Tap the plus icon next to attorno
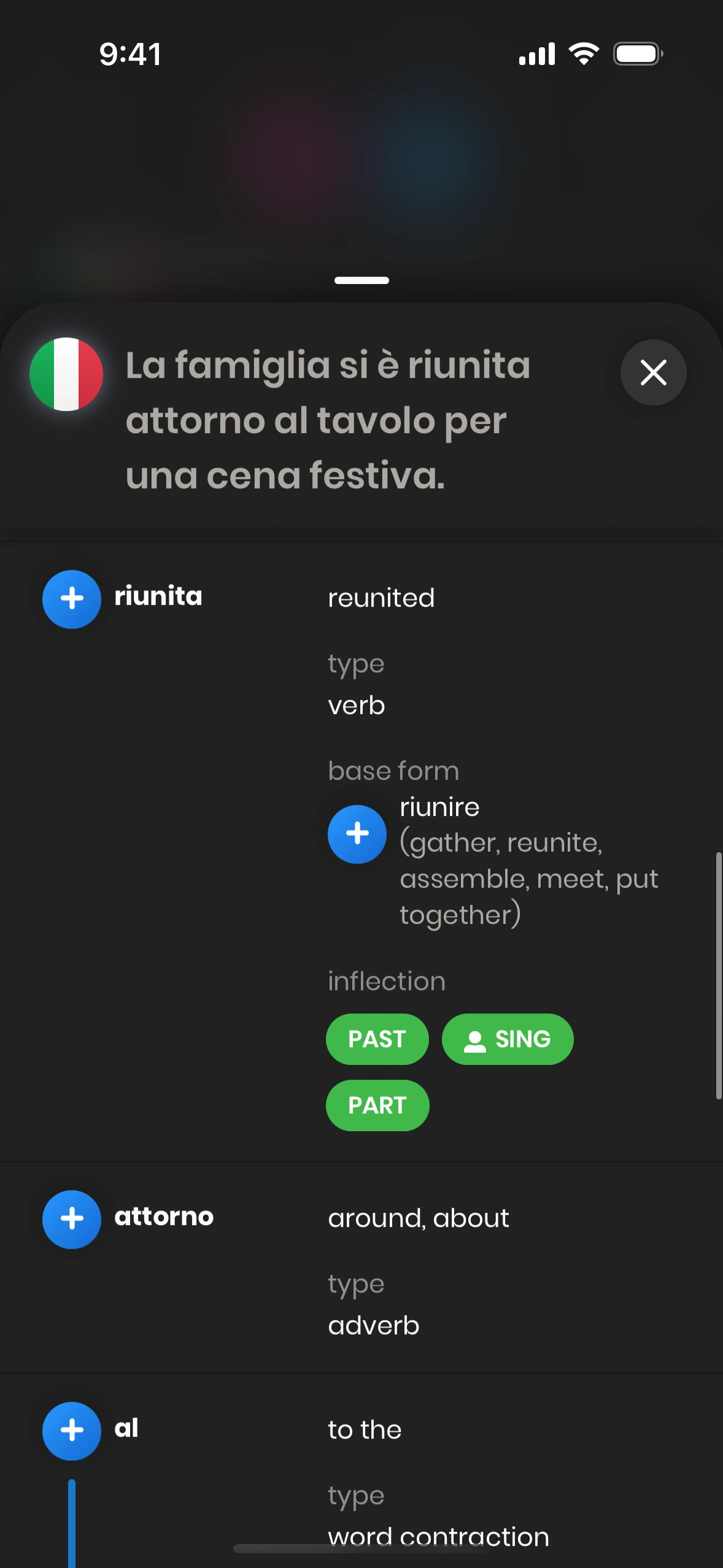The width and height of the screenshot is (723, 1568). (72, 1219)
